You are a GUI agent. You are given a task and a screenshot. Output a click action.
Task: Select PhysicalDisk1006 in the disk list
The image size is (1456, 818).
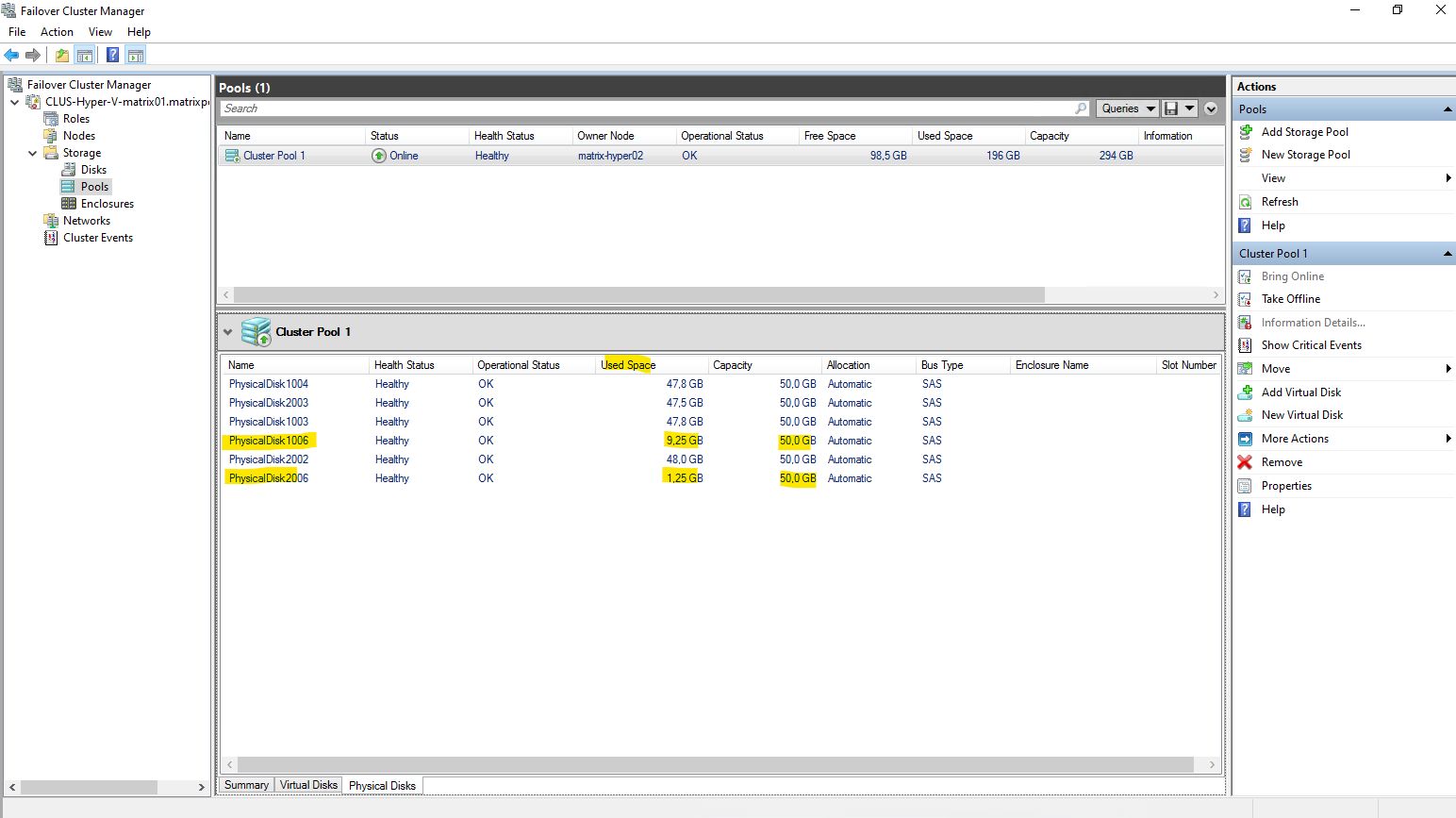(x=269, y=441)
